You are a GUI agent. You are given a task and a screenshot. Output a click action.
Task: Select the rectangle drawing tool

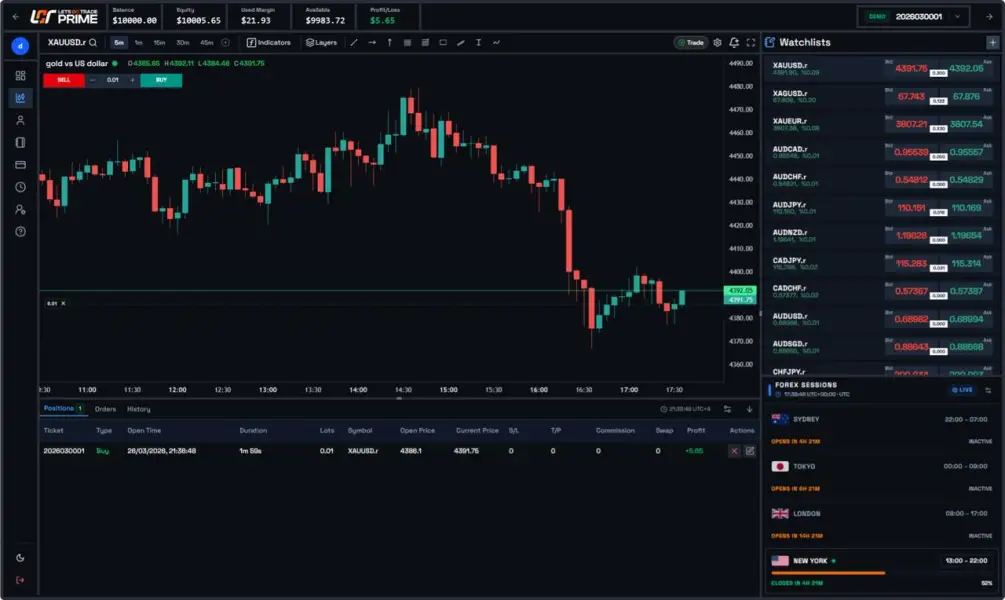click(443, 43)
